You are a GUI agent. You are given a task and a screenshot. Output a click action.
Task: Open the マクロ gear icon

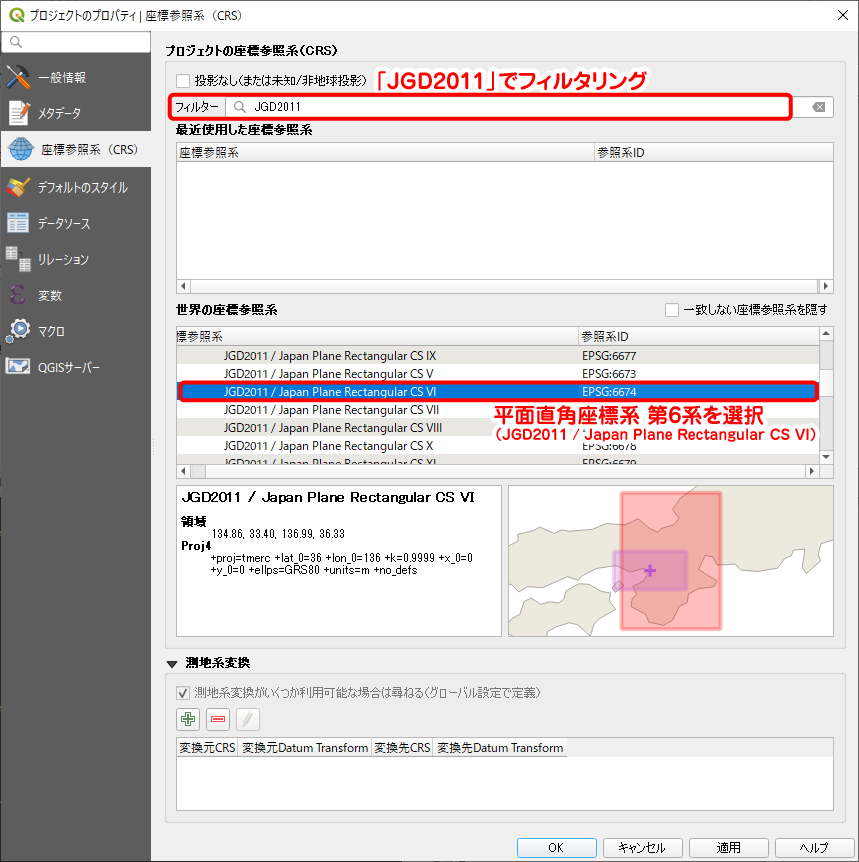tap(19, 330)
